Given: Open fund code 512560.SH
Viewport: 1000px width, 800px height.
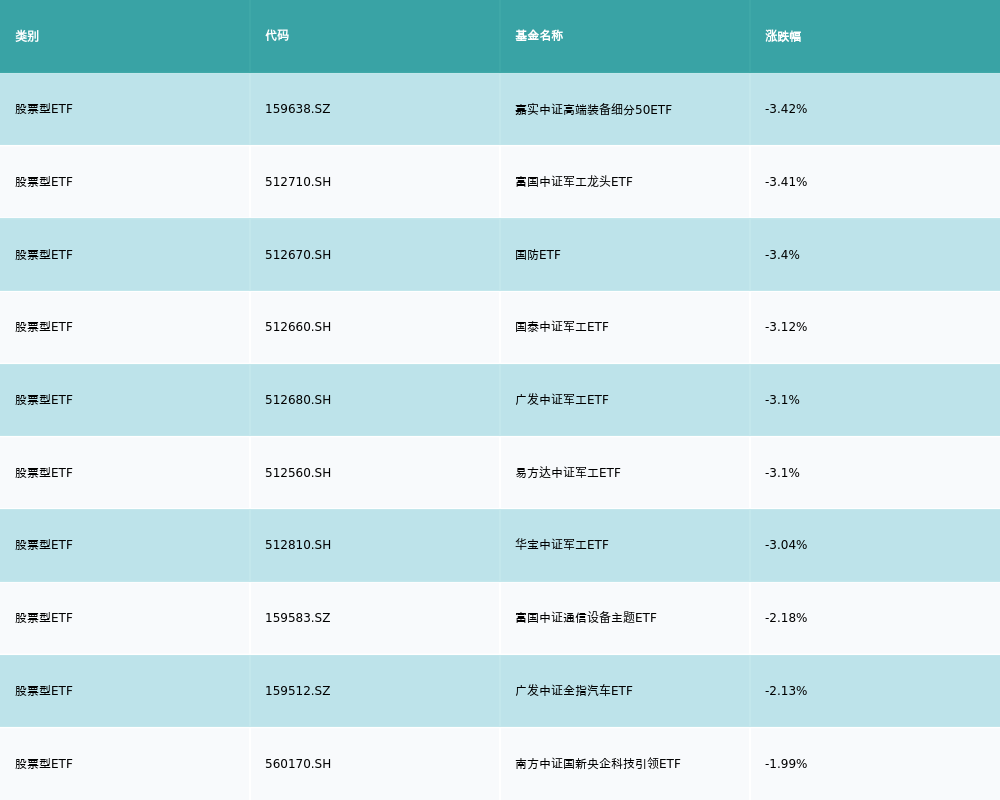Looking at the screenshot, I should click(297, 473).
